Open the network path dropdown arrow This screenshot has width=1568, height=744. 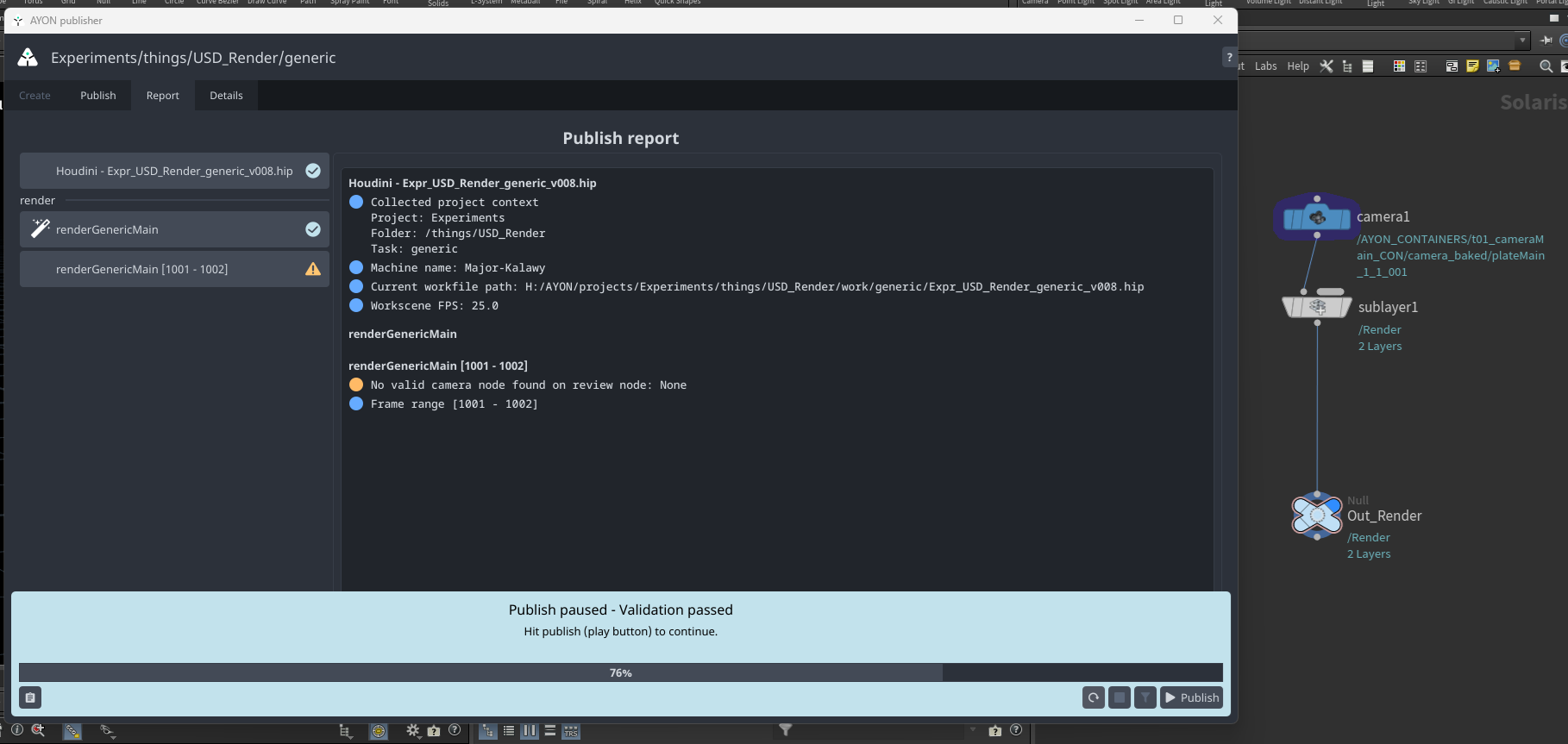click(1522, 40)
